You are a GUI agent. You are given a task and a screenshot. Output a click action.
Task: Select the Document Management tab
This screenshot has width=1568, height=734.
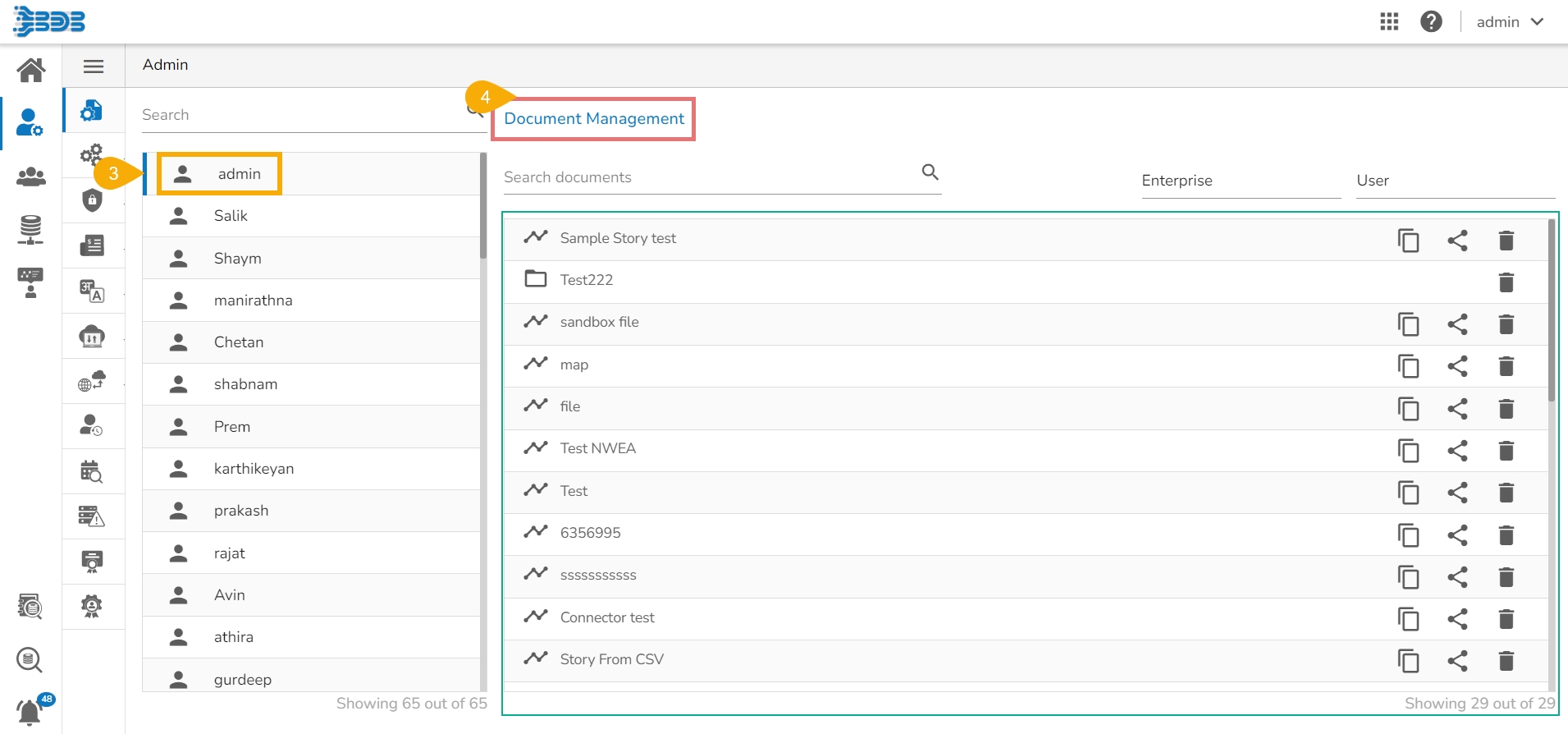[x=593, y=119]
